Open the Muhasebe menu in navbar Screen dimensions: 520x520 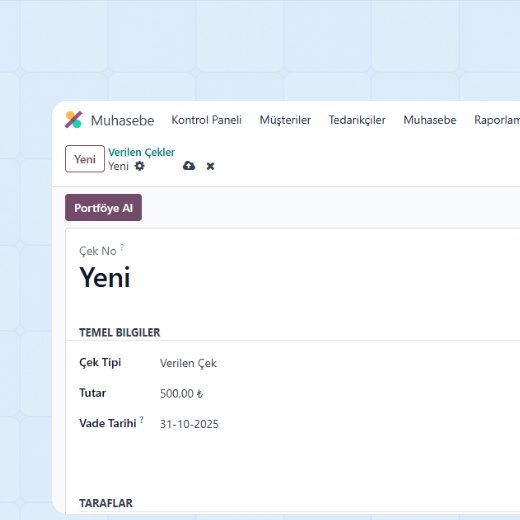tap(430, 120)
